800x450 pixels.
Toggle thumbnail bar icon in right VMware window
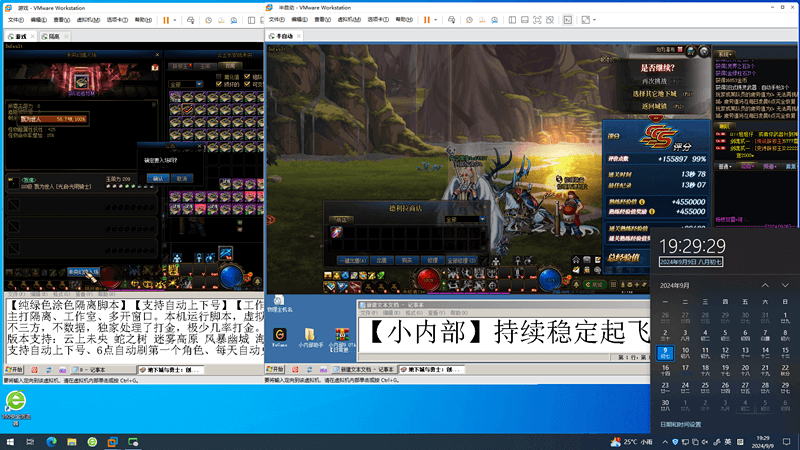point(524,20)
